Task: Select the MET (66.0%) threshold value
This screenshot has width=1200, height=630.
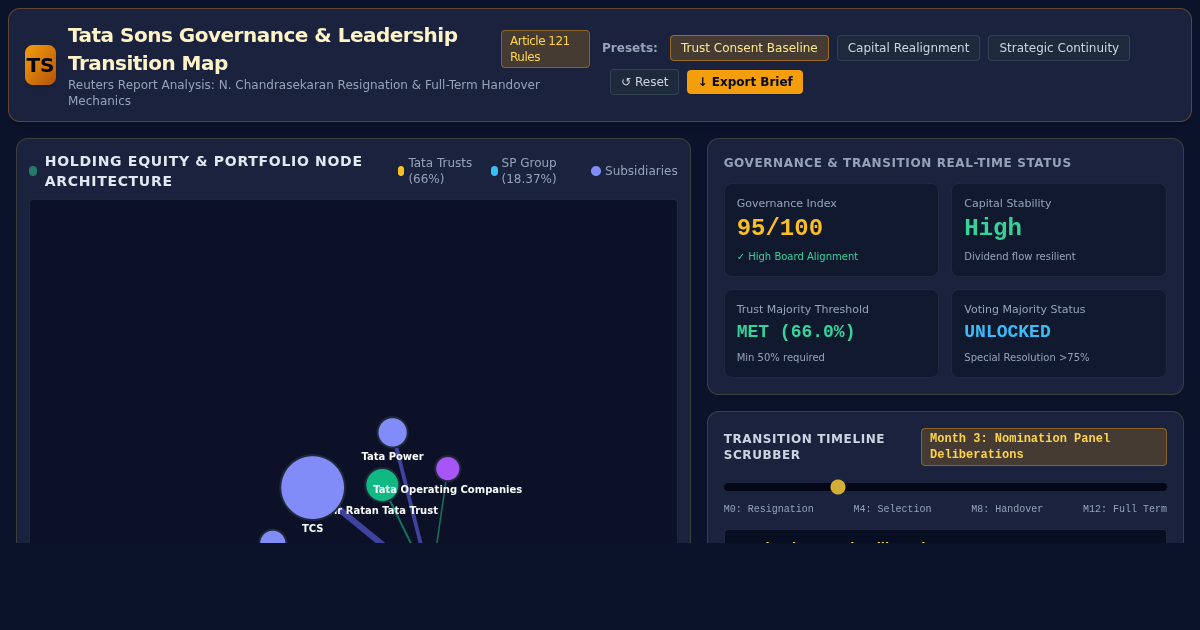Action: (x=796, y=332)
